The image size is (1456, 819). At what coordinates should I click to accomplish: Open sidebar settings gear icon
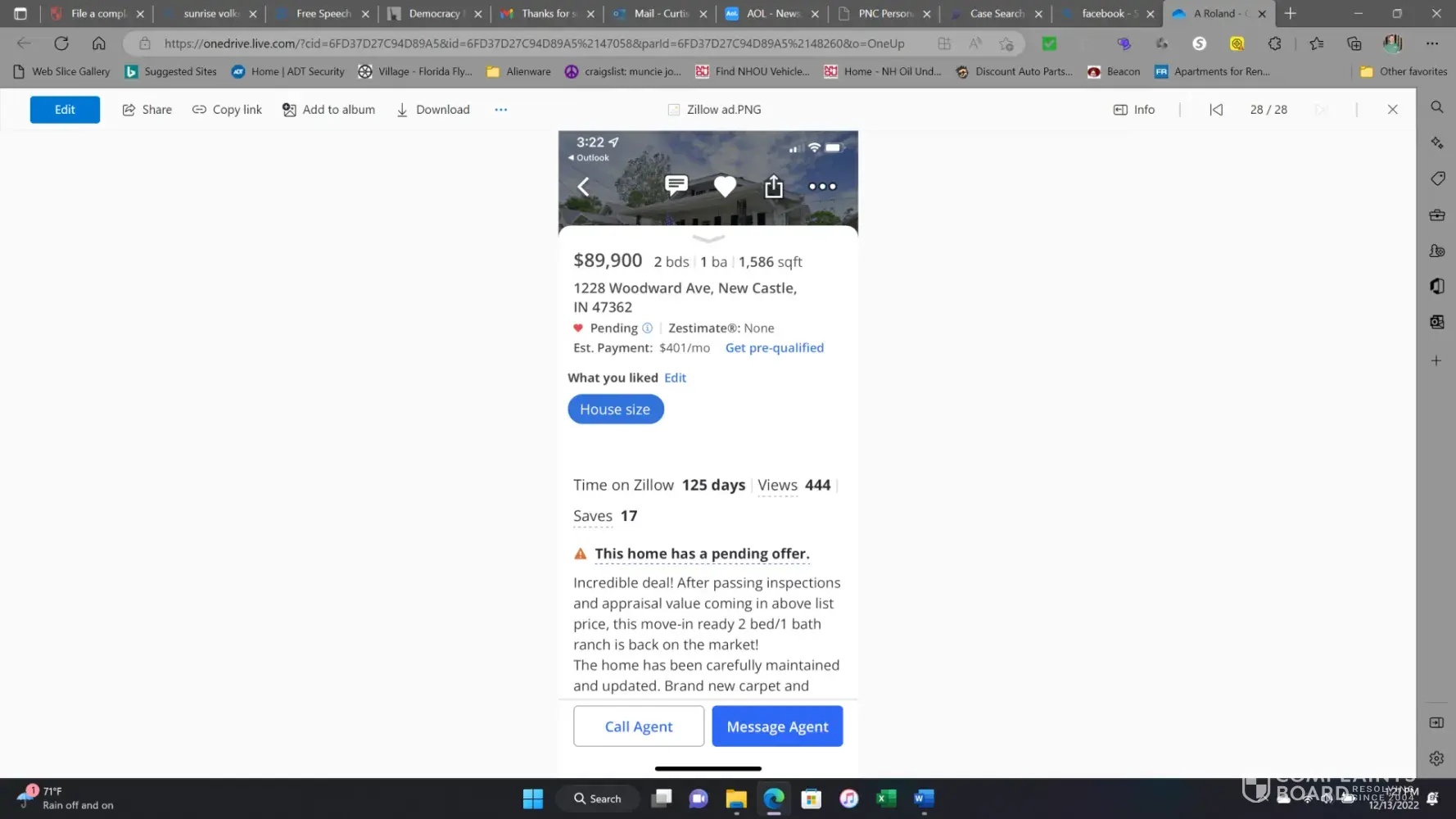click(x=1436, y=758)
